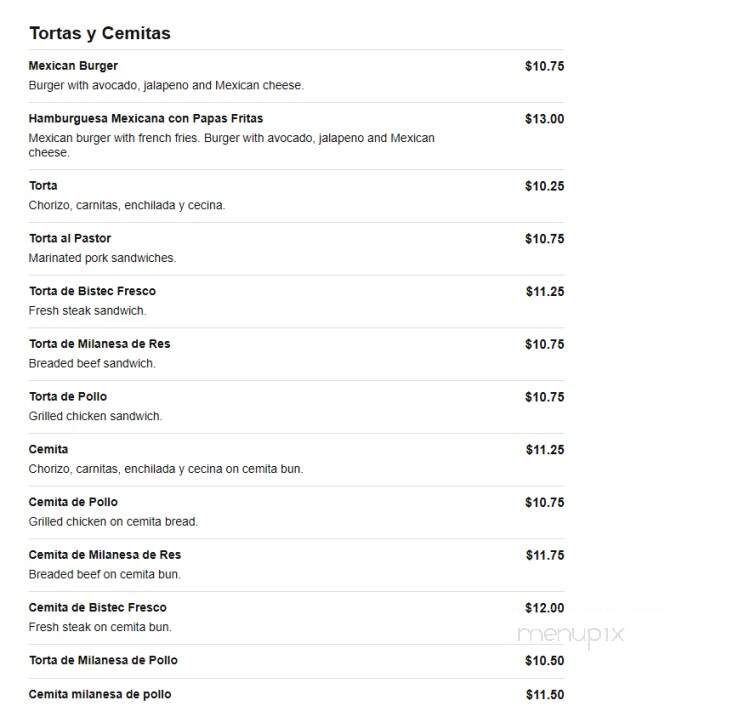Viewport: 750px width, 717px height.
Task: Select Cemita milanesa de pollo
Action: pyautogui.click(x=100, y=694)
